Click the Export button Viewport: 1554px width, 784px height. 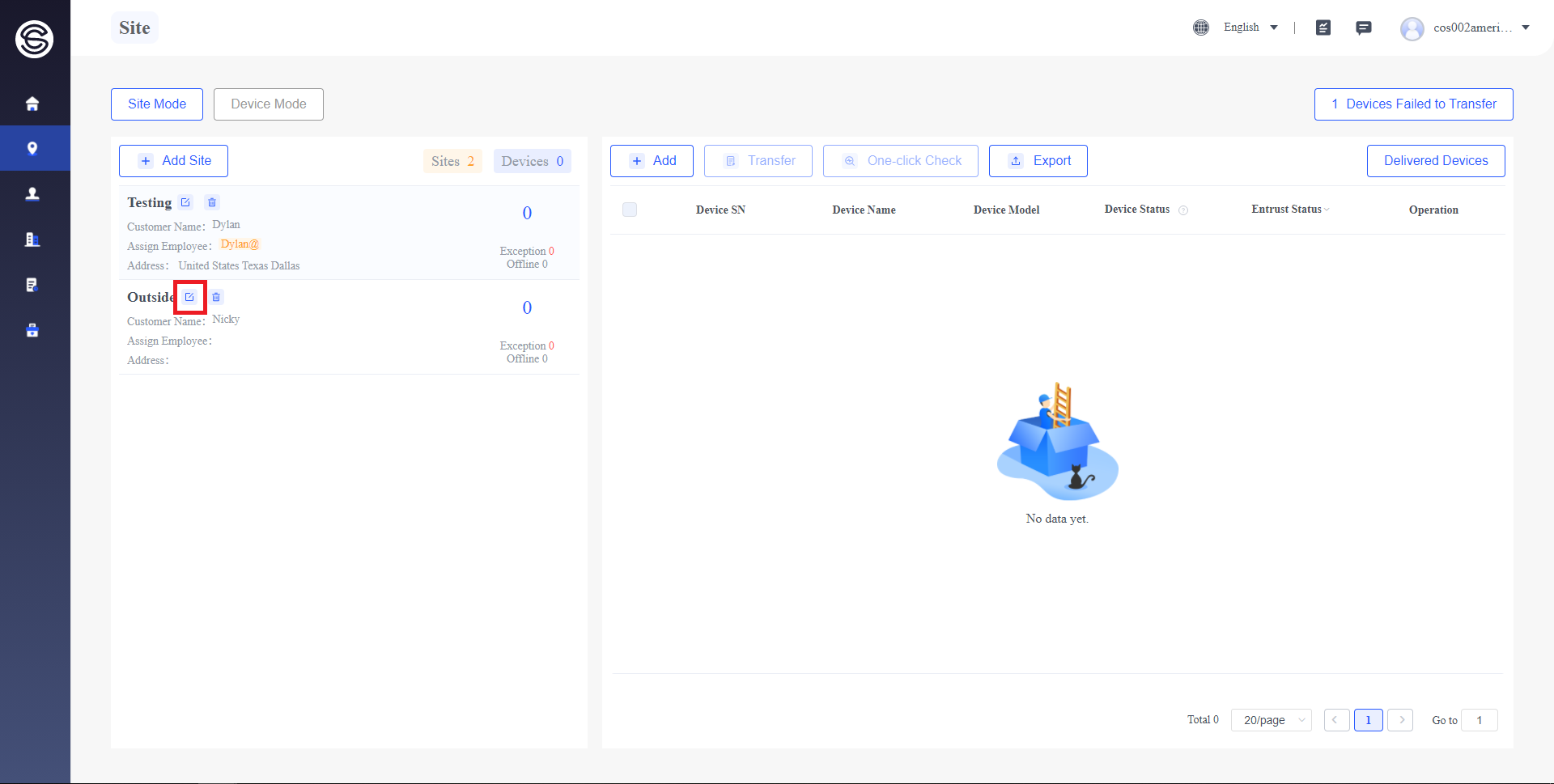1038,161
